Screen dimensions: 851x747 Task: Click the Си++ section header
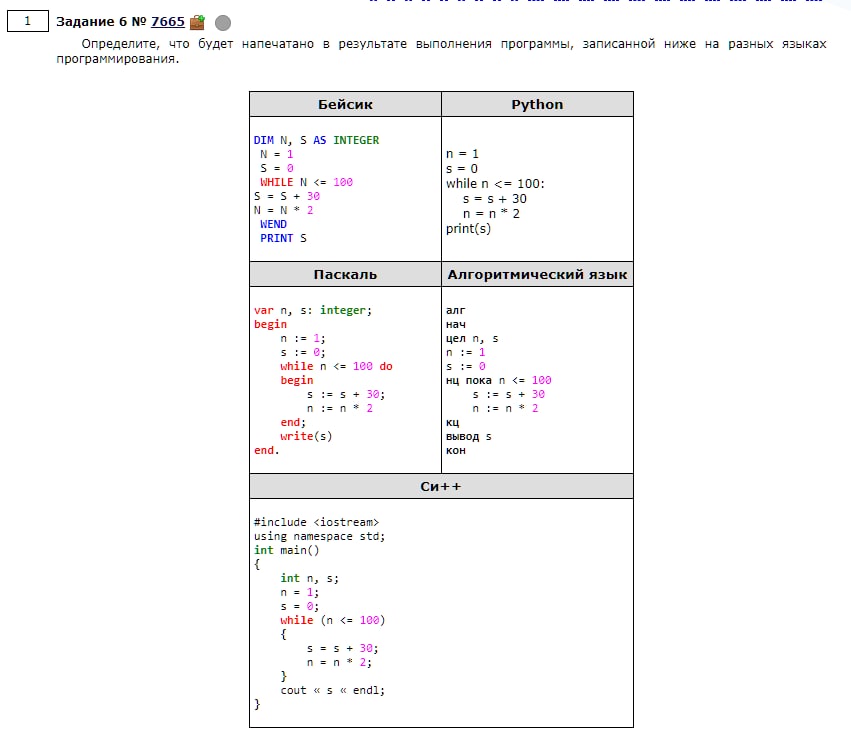click(441, 486)
